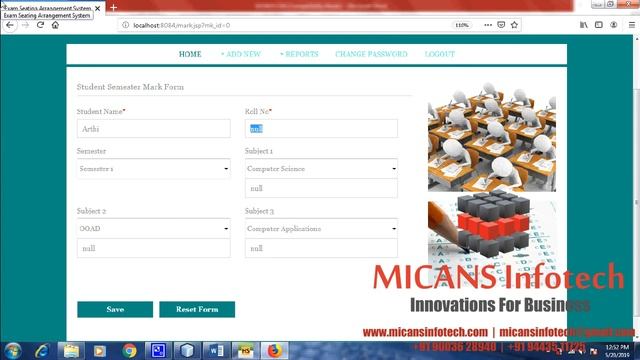Click the browser forward arrow
640x360 pixels.
[x=26, y=25]
